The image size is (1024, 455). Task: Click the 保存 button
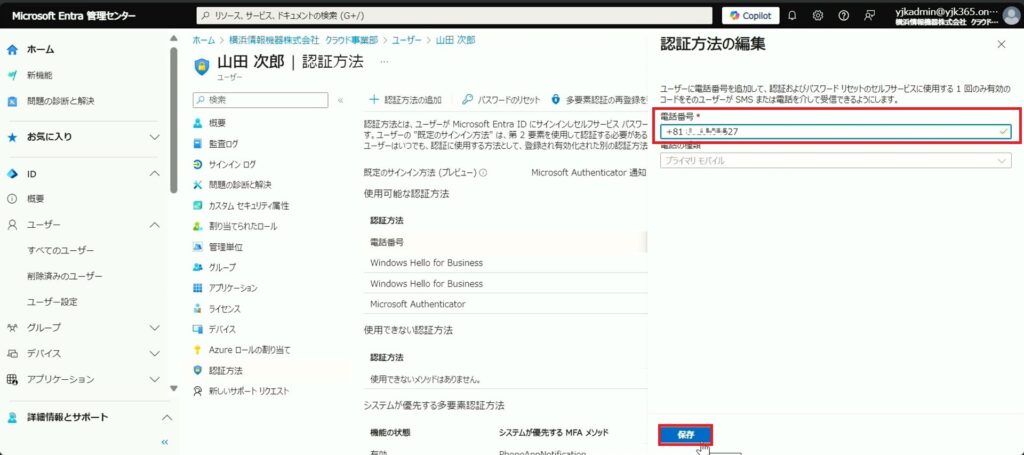pos(685,435)
